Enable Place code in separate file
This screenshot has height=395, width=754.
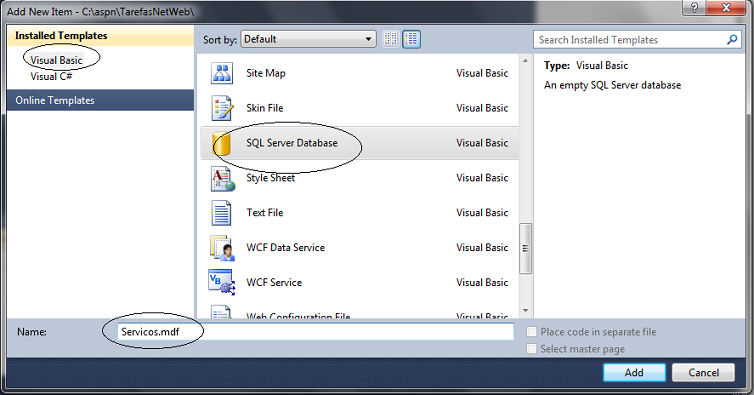[x=531, y=331]
